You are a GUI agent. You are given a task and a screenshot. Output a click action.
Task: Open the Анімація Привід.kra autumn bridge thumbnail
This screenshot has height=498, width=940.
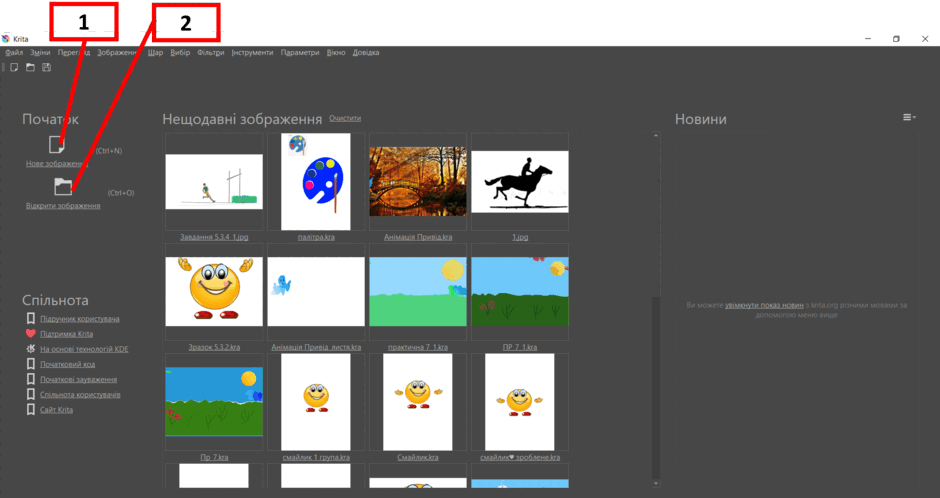[418, 182]
